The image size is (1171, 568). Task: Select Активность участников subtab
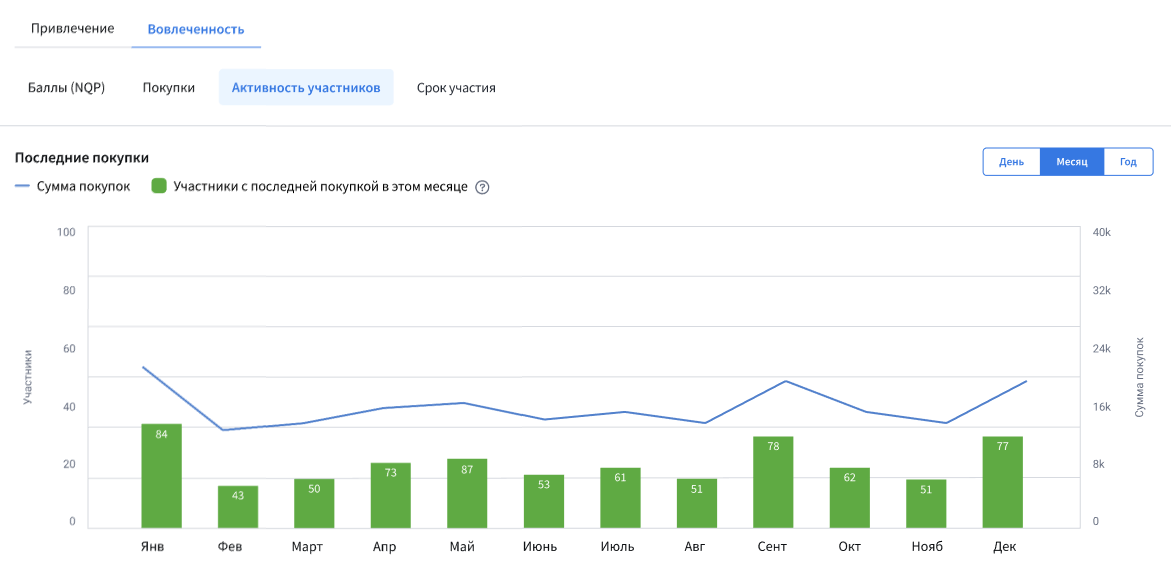[306, 88]
